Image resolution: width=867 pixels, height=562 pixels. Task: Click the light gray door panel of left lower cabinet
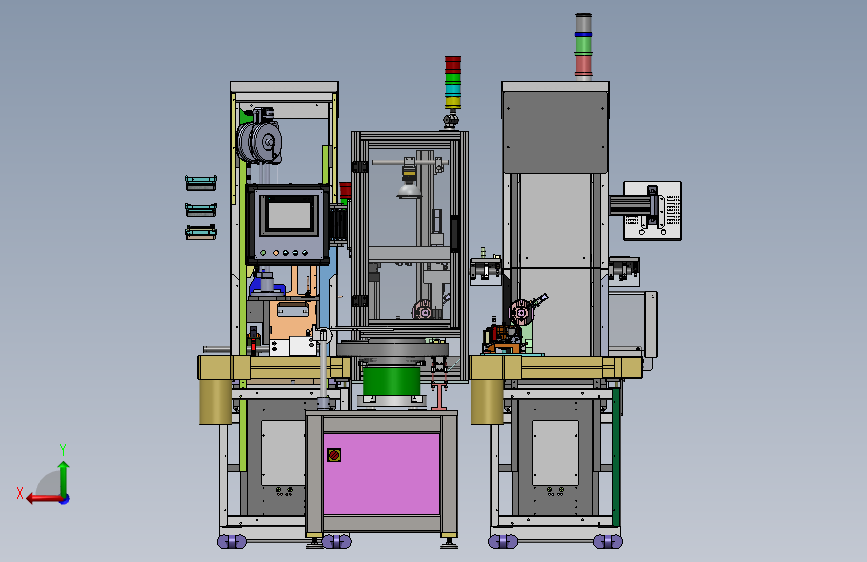pyautogui.click(x=283, y=453)
